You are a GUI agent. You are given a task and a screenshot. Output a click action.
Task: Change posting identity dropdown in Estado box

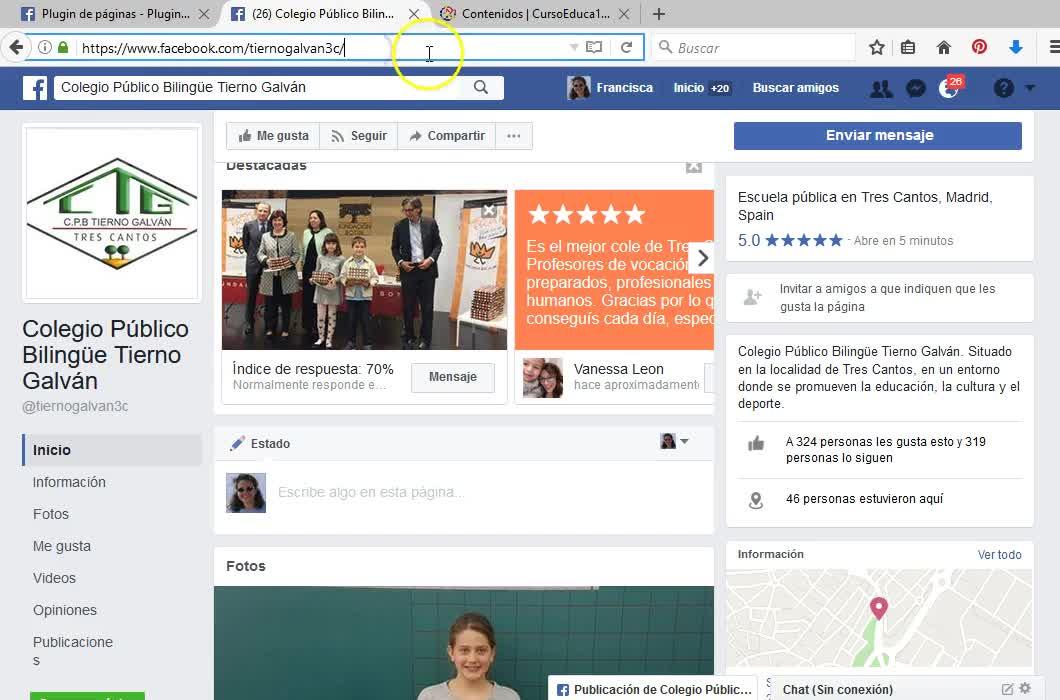(674, 441)
